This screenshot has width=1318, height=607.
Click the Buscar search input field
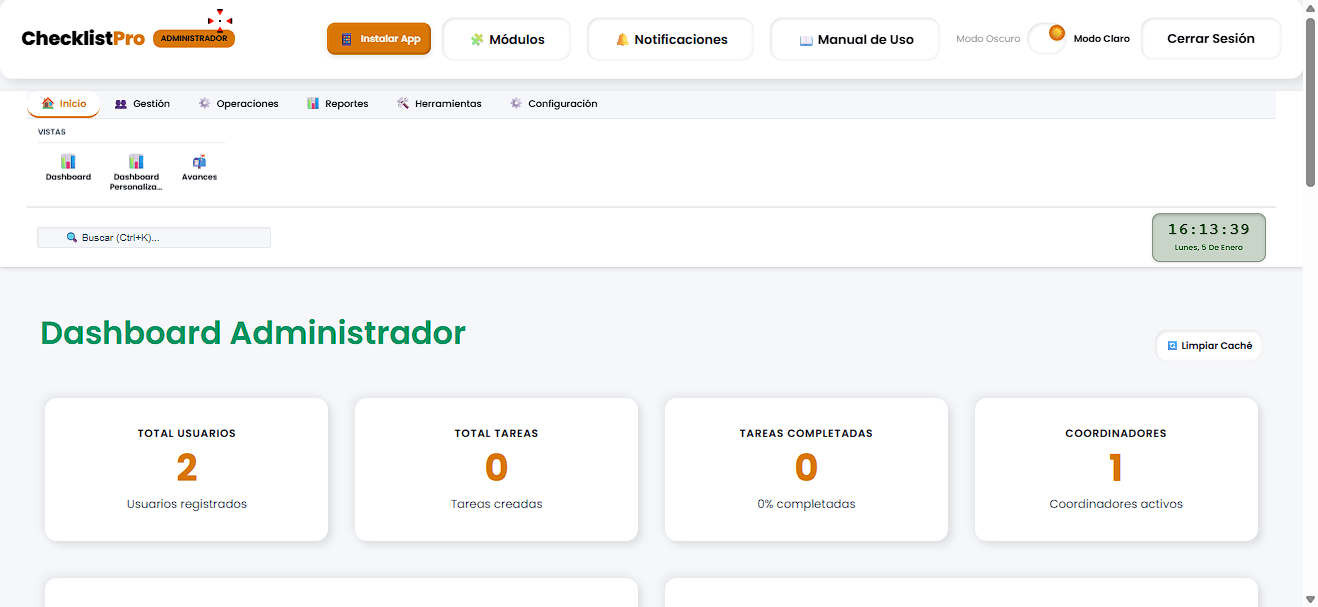[155, 237]
